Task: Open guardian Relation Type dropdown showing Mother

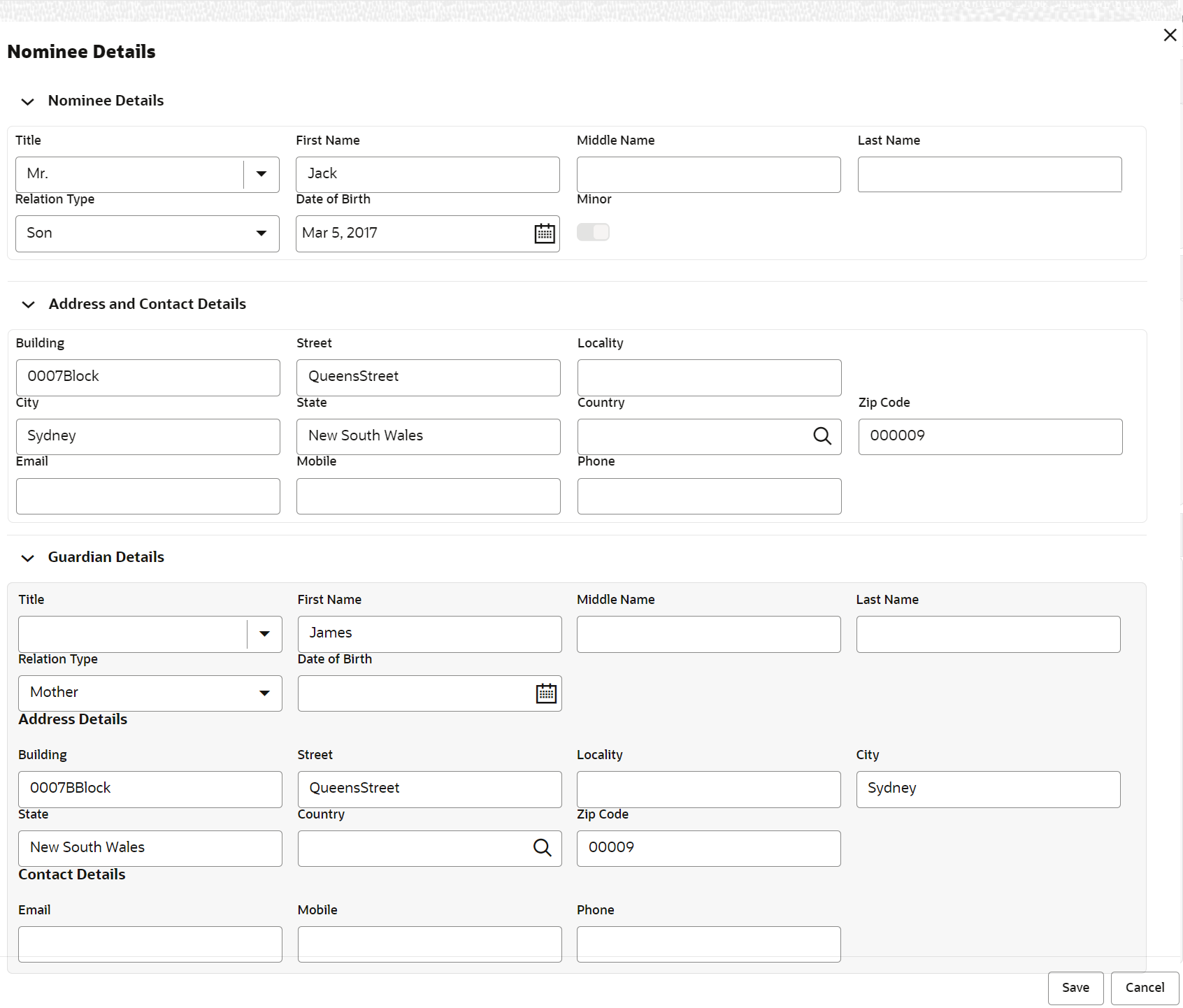Action: coord(150,693)
